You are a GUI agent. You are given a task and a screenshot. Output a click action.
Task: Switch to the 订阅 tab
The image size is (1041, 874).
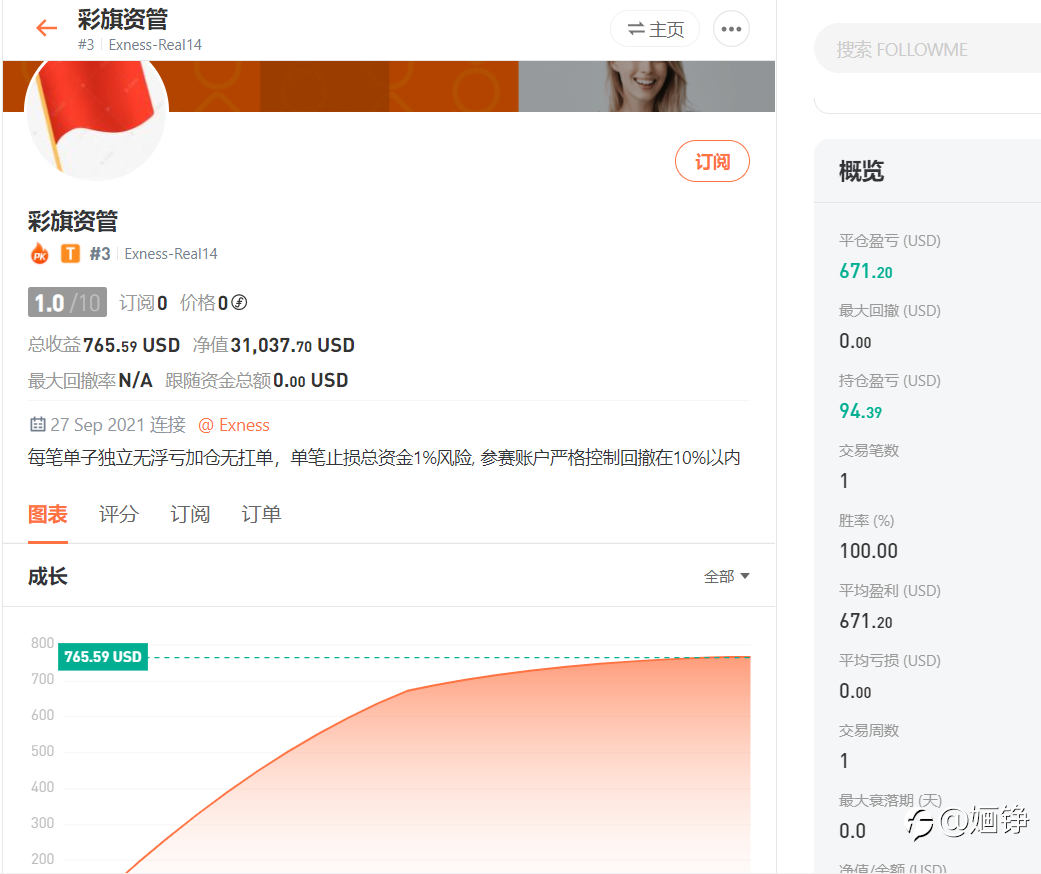(190, 514)
